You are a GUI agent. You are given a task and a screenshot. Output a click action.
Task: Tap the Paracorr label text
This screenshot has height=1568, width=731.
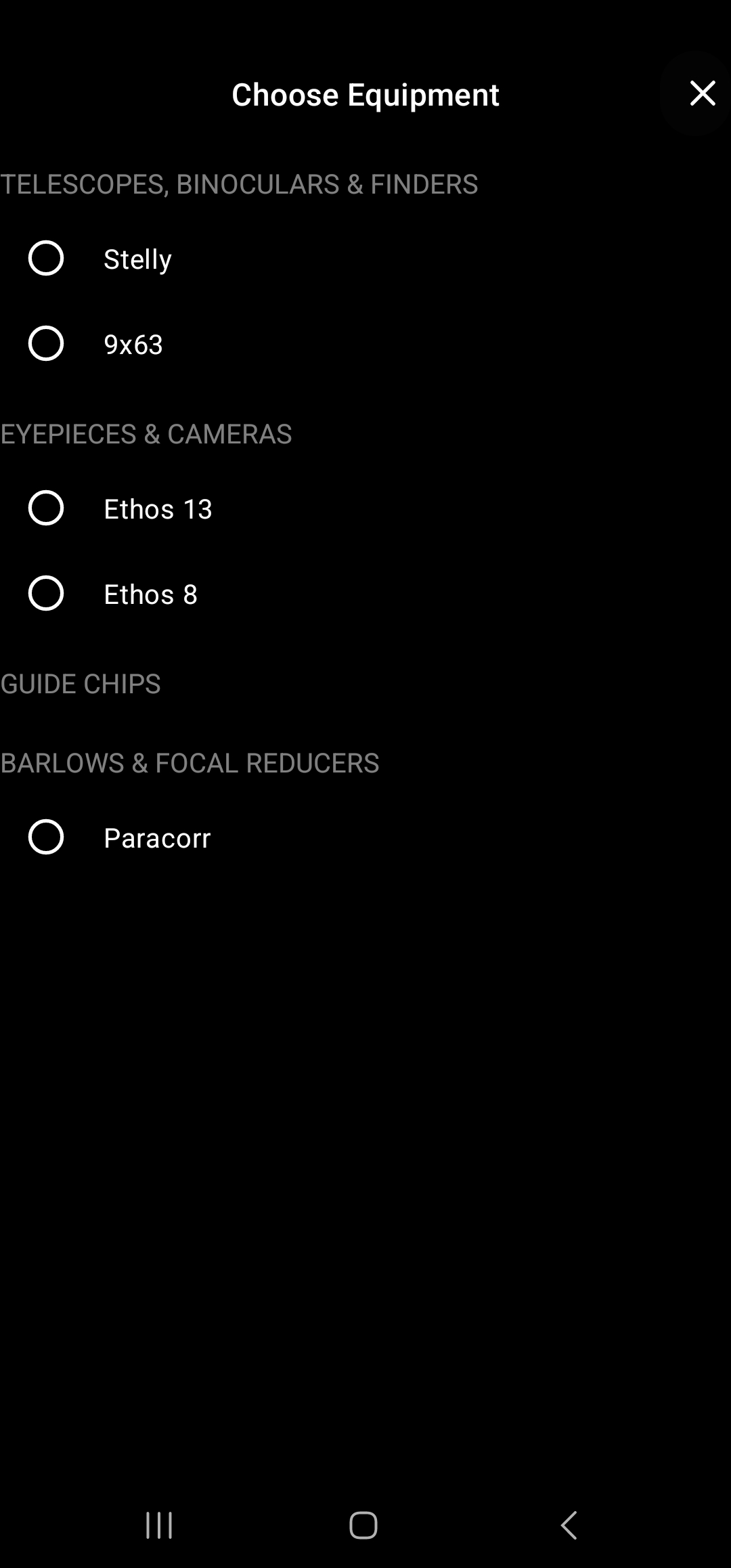point(157,838)
